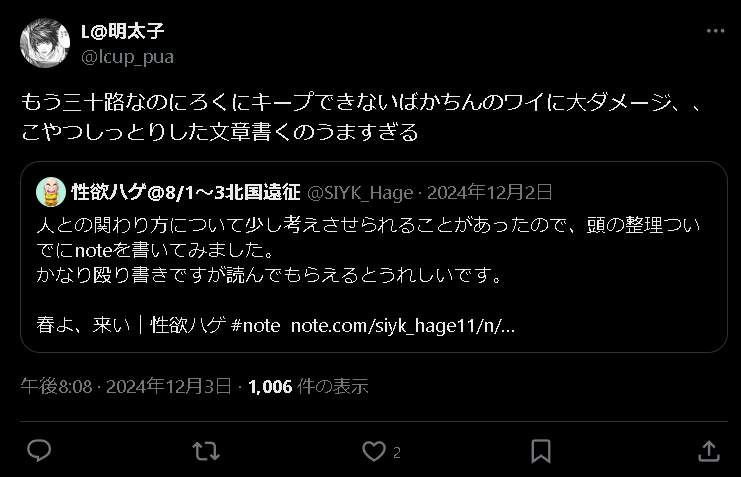Screen dimensions: 741x477
Task: Bookmark this tweet
Action: [541, 451]
